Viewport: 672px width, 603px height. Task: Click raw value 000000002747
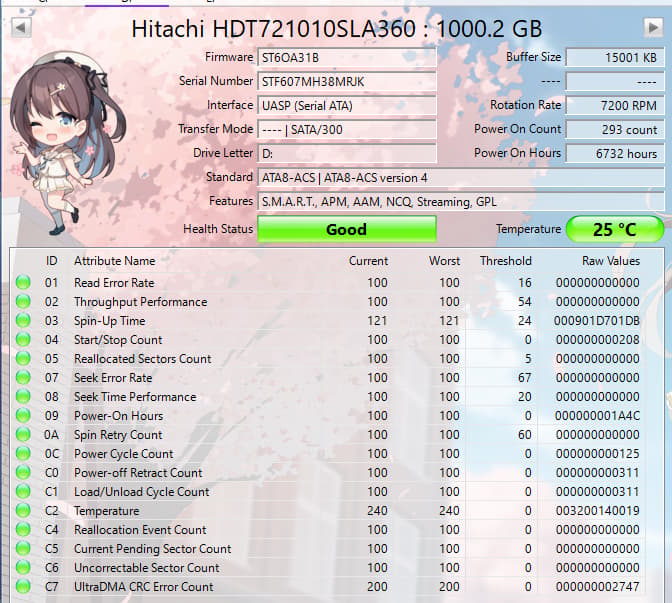597,587
